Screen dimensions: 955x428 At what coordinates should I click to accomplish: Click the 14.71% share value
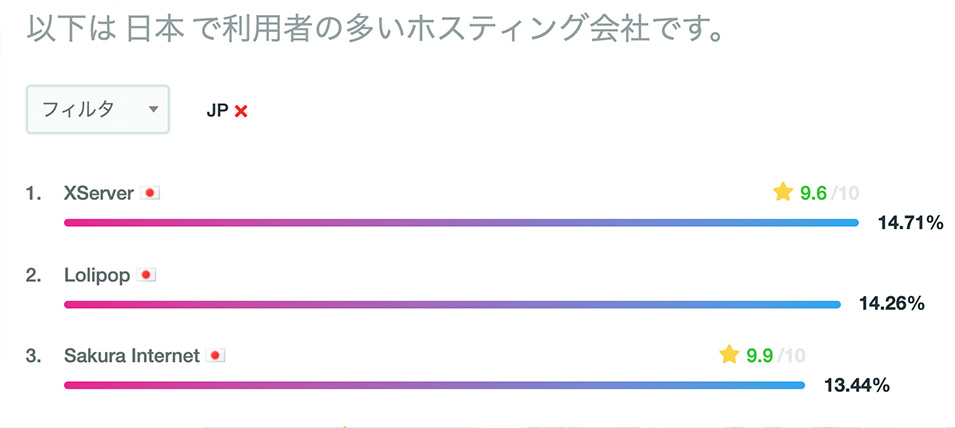click(910, 222)
